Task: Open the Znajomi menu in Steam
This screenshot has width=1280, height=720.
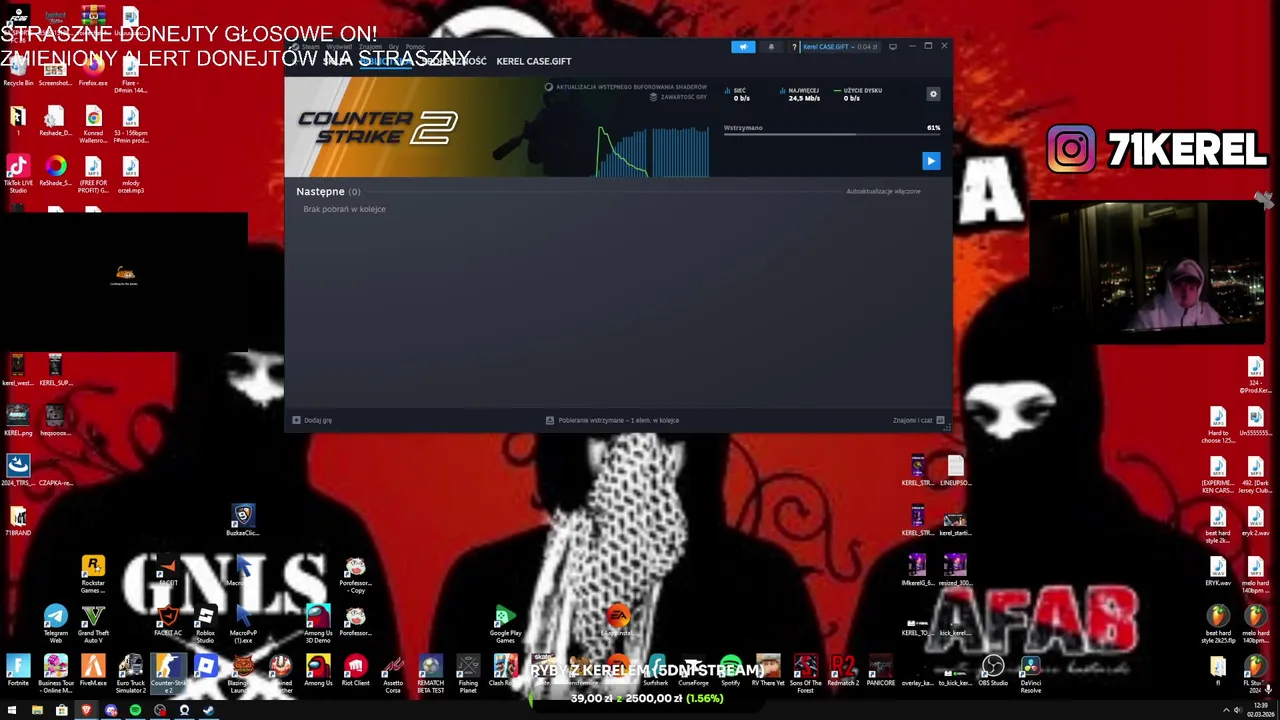Action: 370,47
